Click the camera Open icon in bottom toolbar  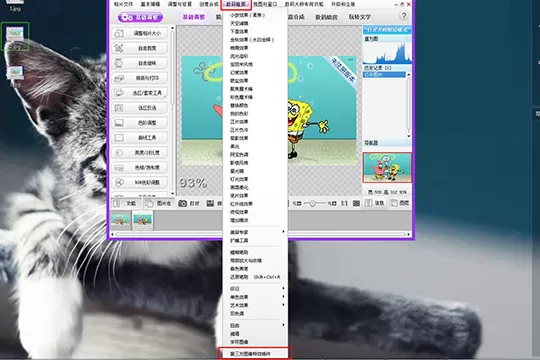[182, 204]
